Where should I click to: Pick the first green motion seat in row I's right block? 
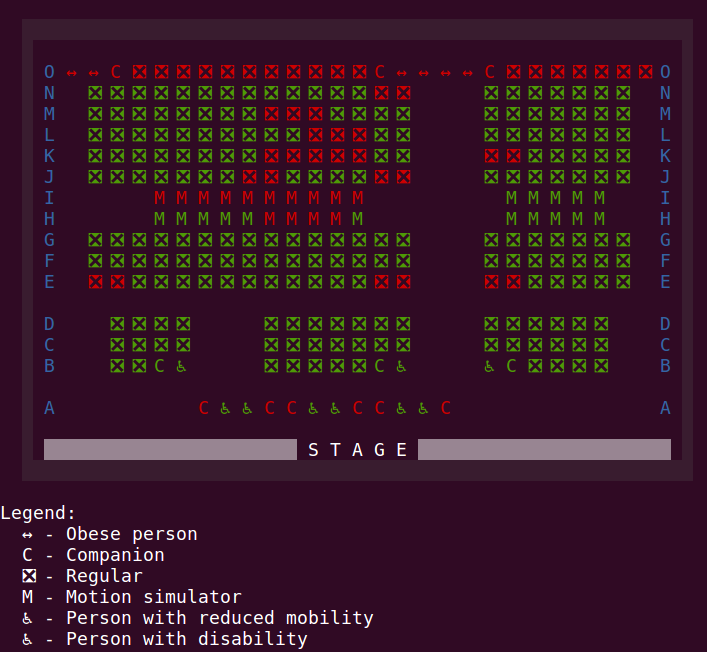511,198
